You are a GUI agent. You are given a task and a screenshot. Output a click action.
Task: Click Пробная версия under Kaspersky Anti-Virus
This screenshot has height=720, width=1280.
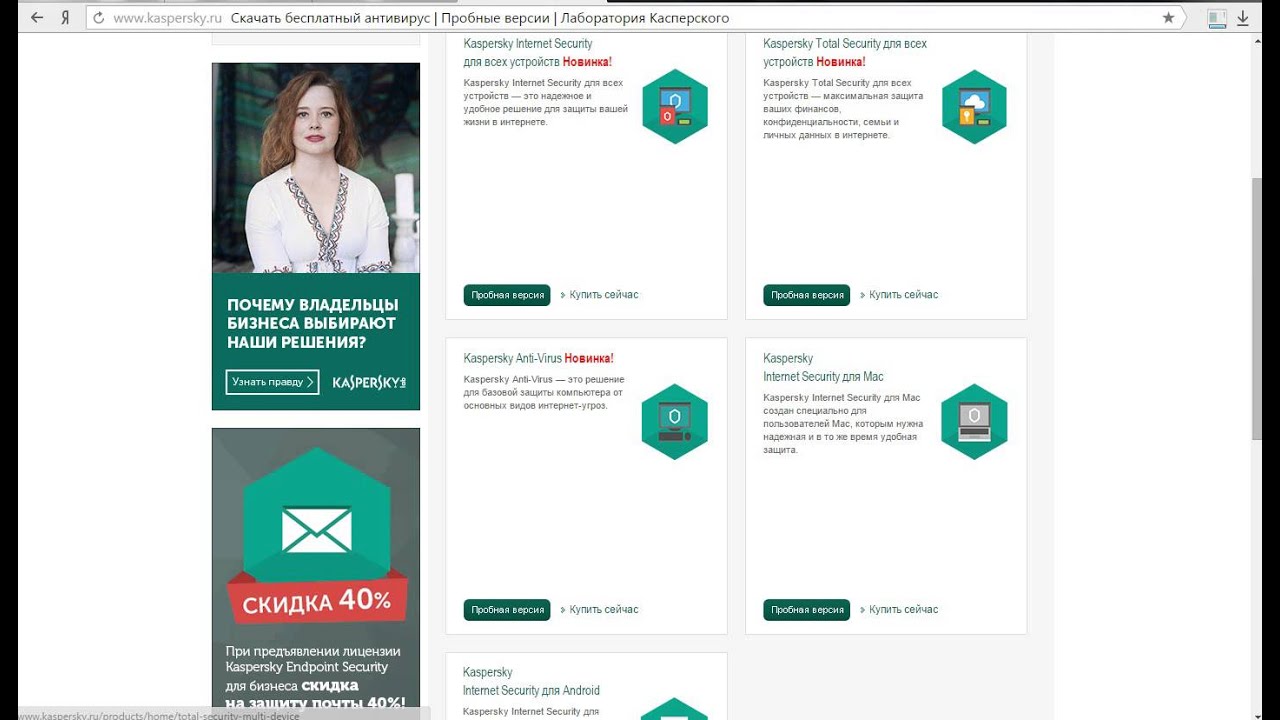tap(507, 610)
